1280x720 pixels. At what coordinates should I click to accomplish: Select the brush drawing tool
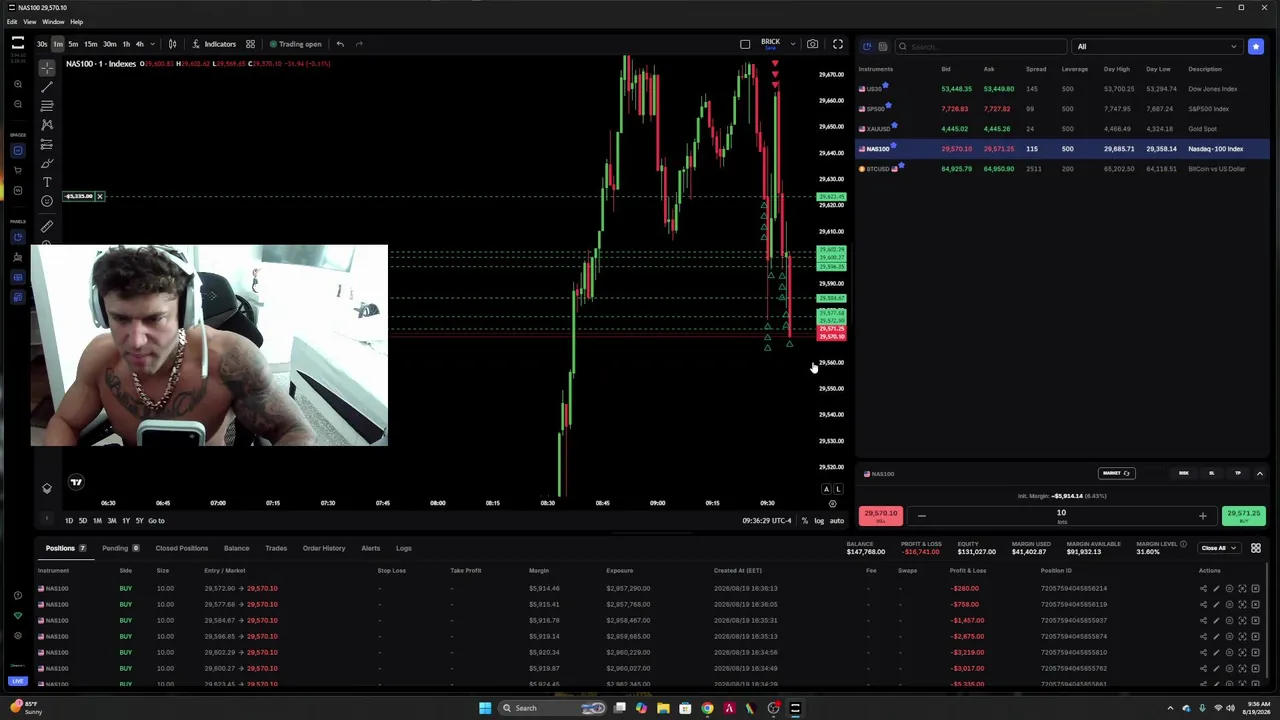47,163
